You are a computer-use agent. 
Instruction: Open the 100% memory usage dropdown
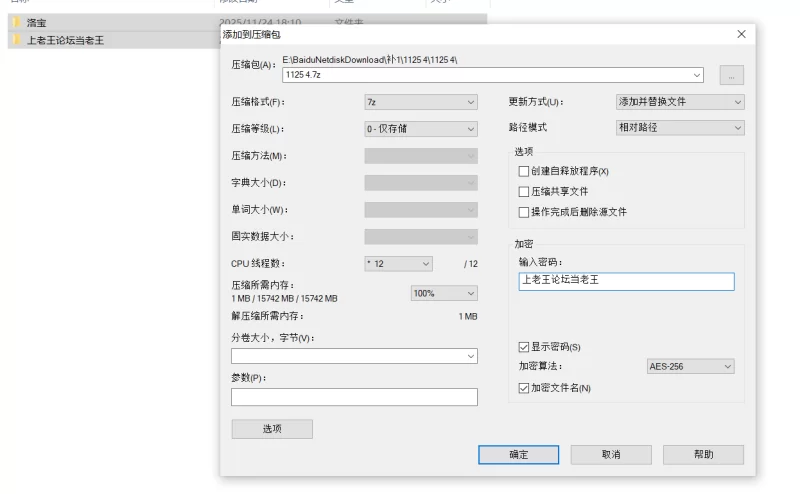(x=444, y=293)
